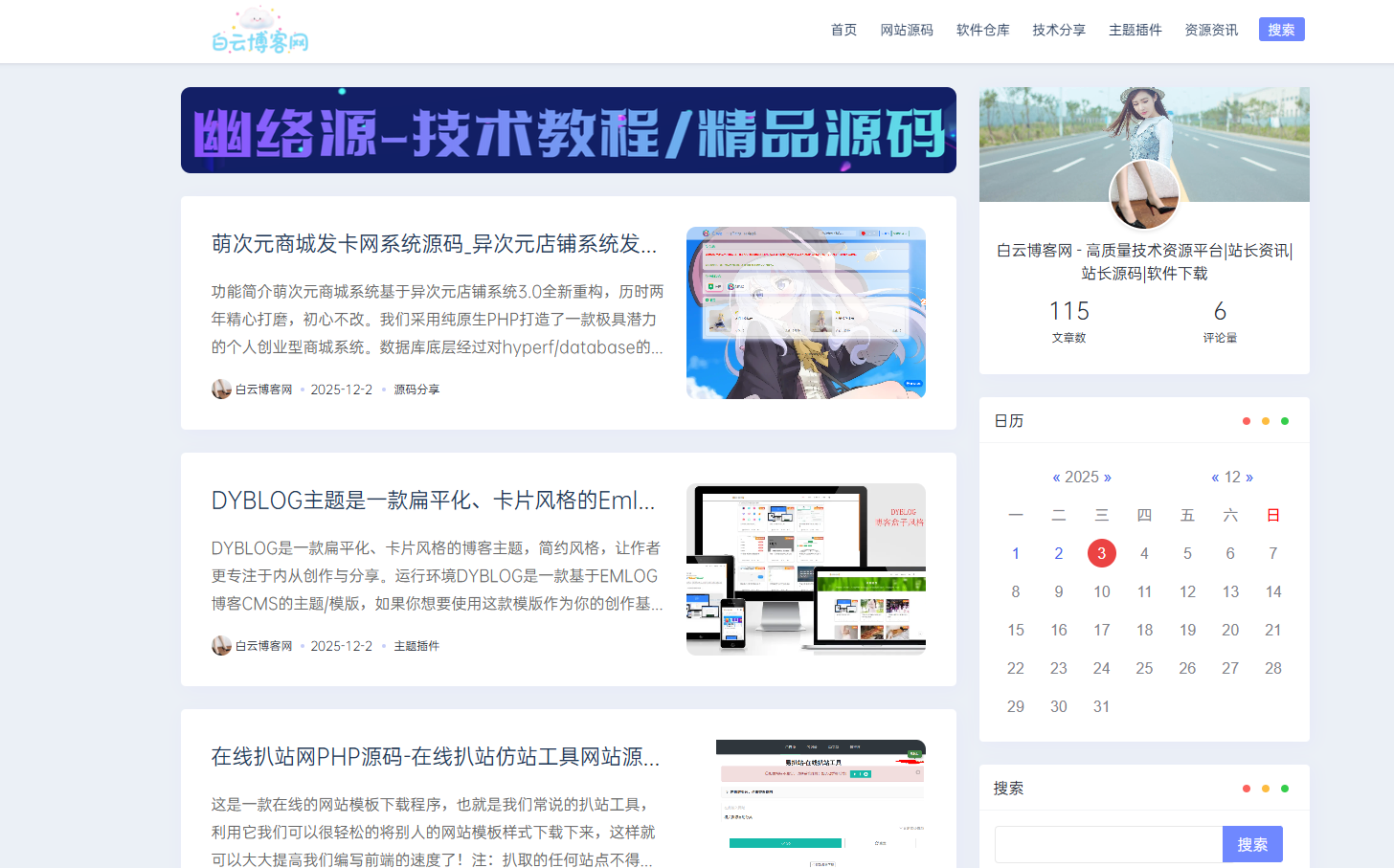This screenshot has height=868, width=1394.
Task: Click the 幽络源 技术教程 banner image
Action: click(x=568, y=130)
